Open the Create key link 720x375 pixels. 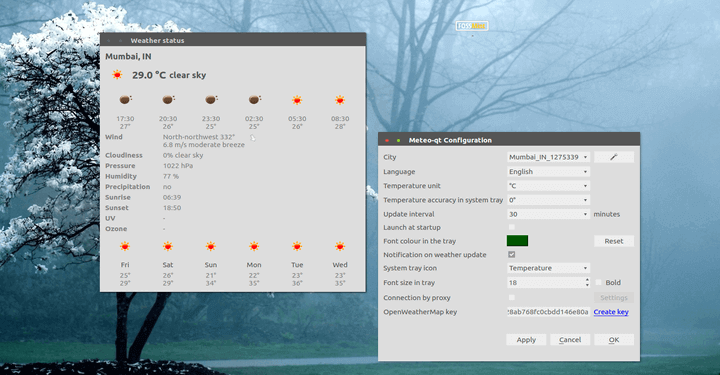click(611, 312)
